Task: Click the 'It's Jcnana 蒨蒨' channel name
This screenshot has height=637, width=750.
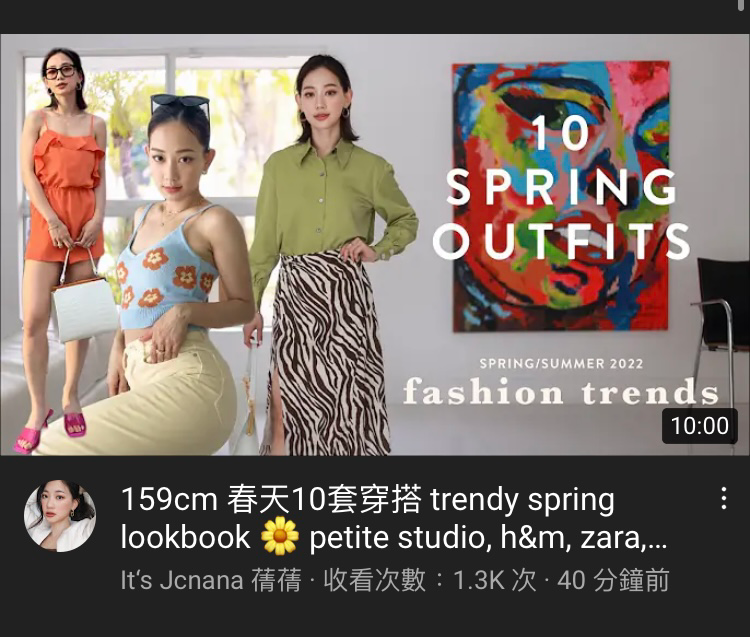Action: click(211, 580)
